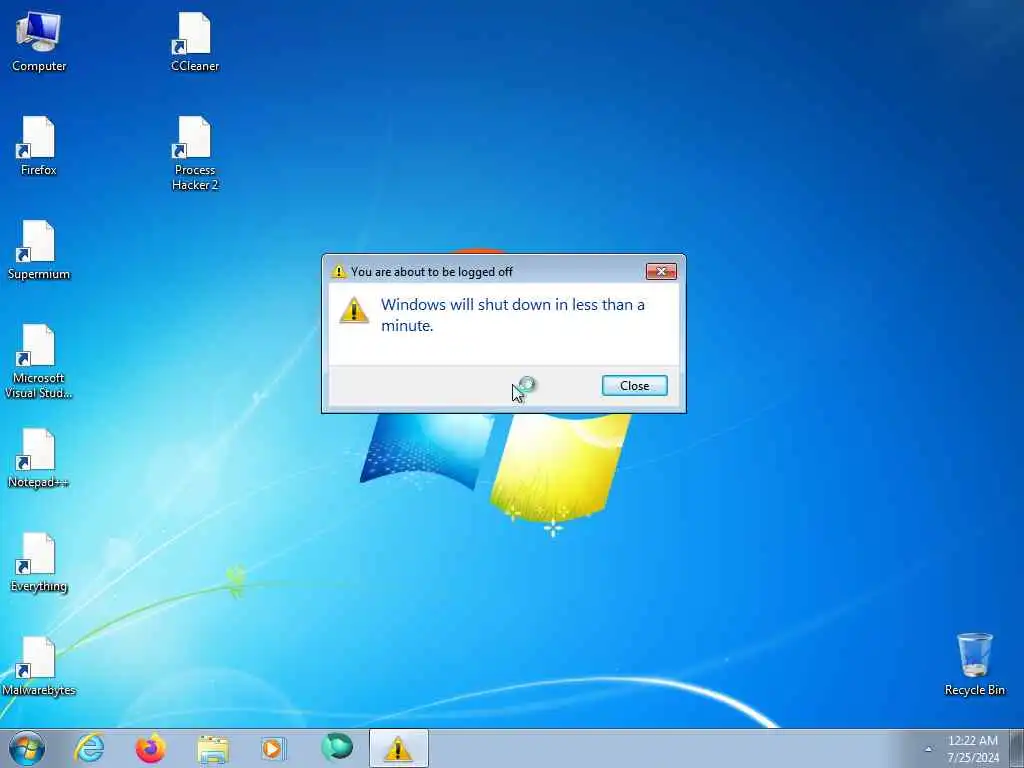Close the logged off dialog with X

point(661,271)
